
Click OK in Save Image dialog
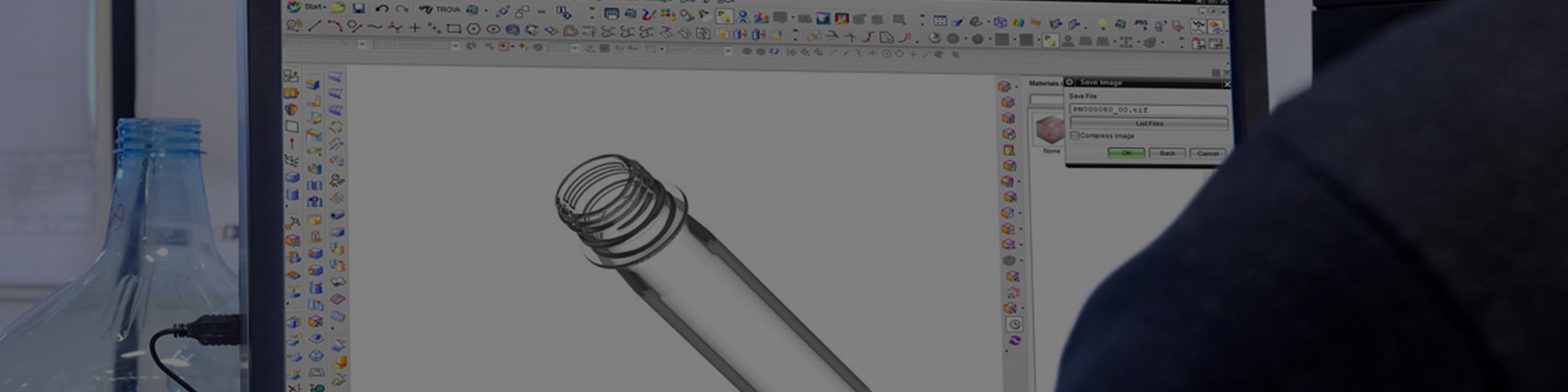[x=1126, y=153]
